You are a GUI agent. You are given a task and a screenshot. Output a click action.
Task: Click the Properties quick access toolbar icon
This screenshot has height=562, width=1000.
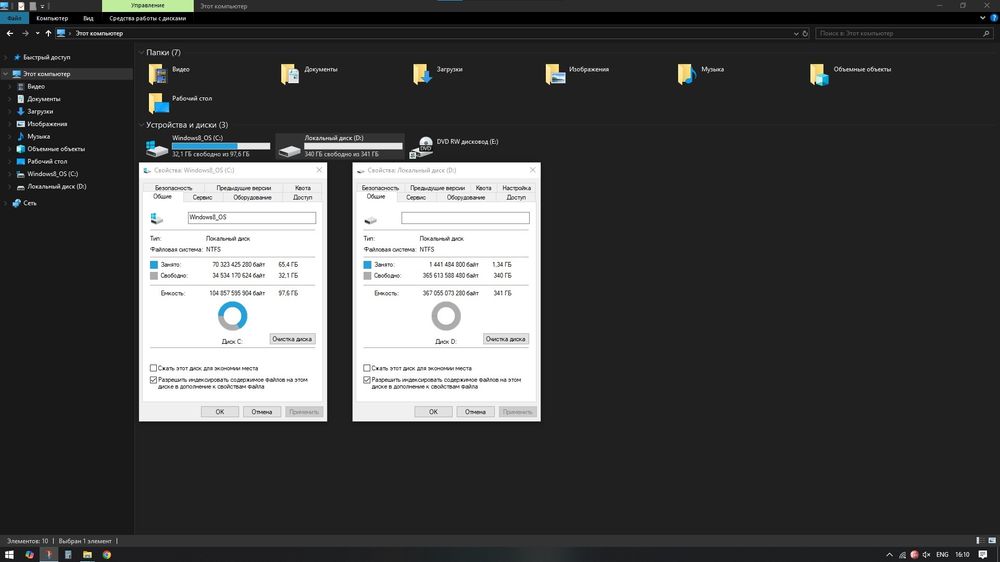point(21,6)
